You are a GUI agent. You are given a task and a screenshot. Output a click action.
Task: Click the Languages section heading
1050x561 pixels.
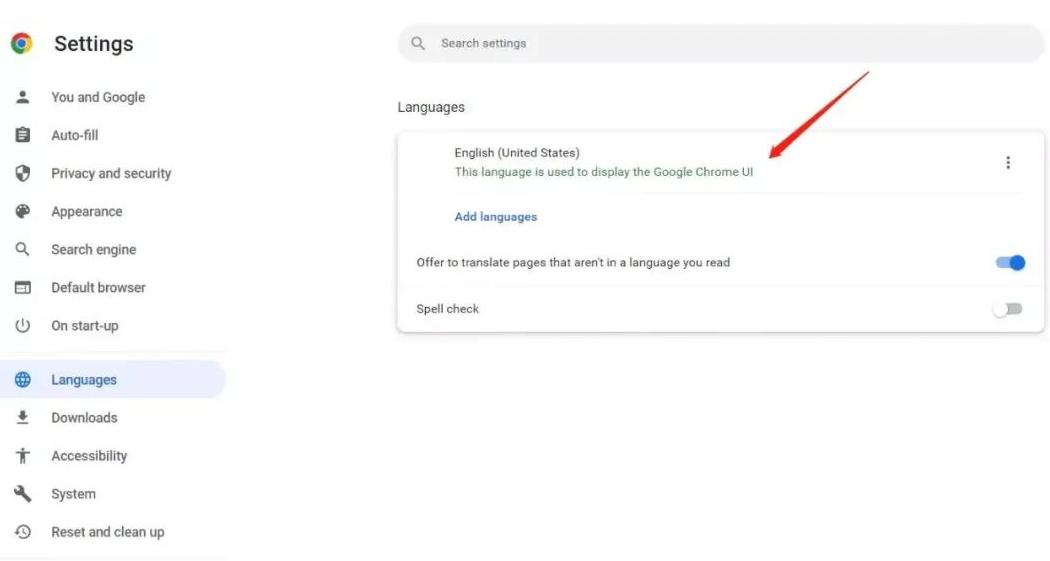coord(431,107)
